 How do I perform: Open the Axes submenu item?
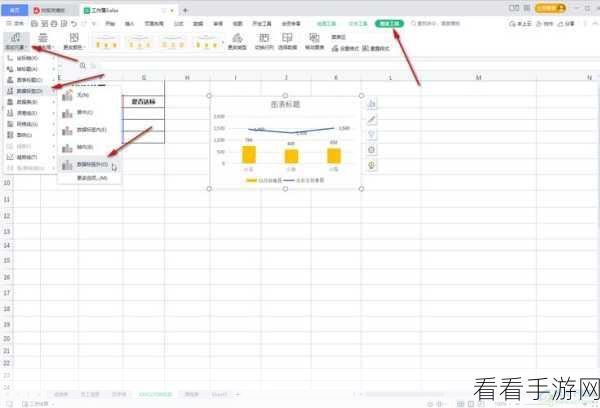point(30,58)
